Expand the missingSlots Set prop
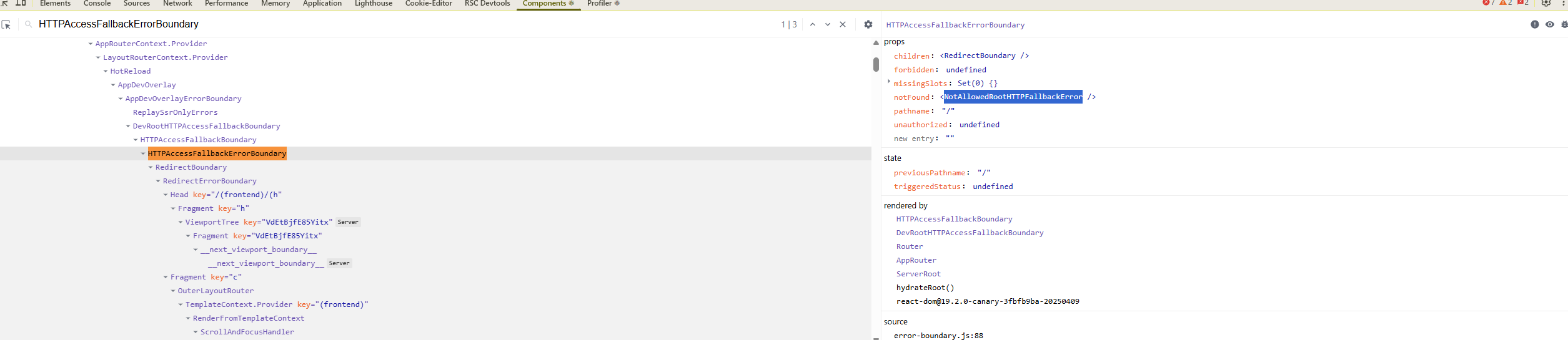The image size is (1568, 340). pos(888,82)
